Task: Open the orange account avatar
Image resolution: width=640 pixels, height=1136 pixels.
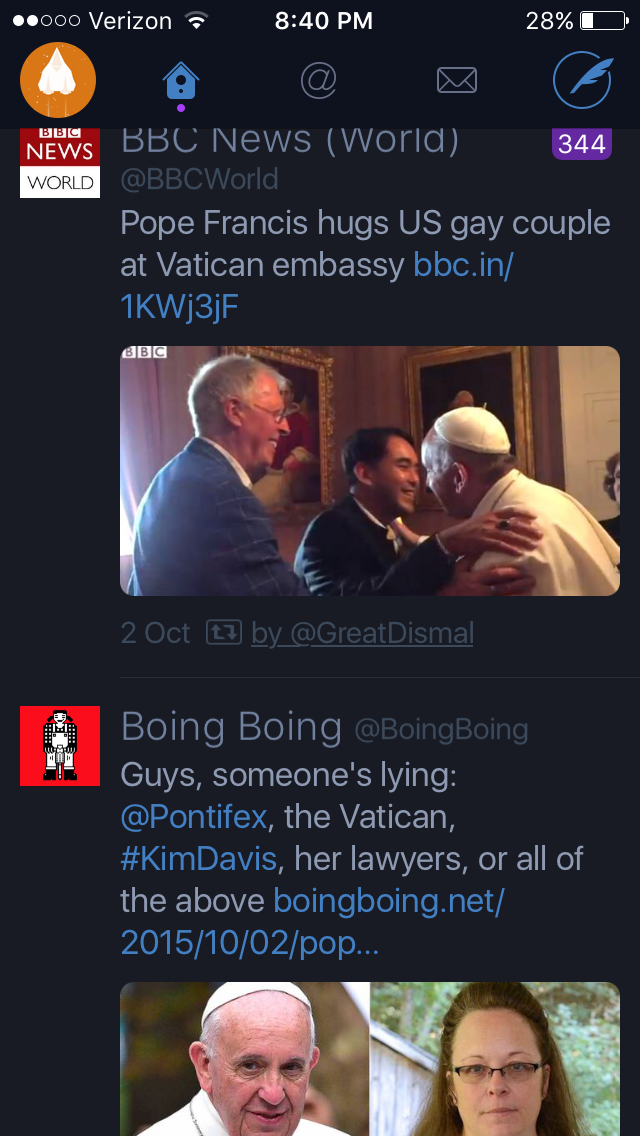Action: 58,80
